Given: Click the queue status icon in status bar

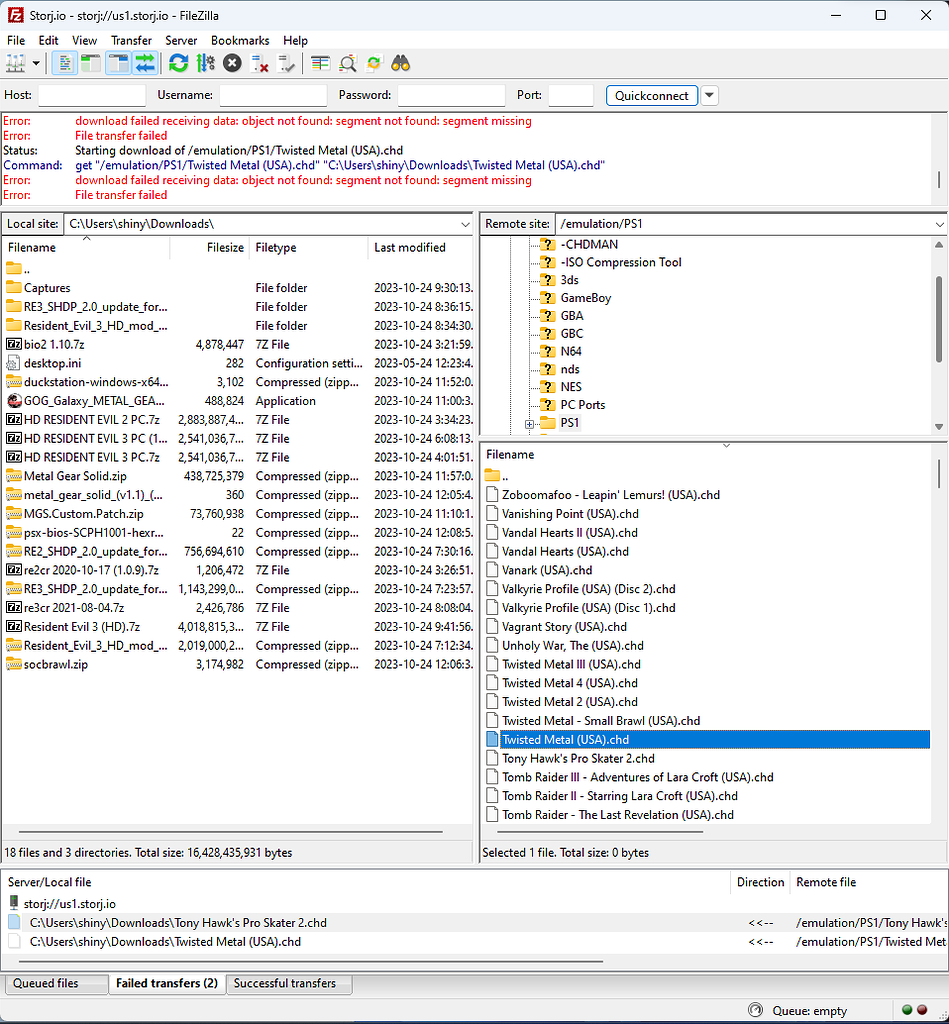Looking at the screenshot, I should coord(755,1010).
